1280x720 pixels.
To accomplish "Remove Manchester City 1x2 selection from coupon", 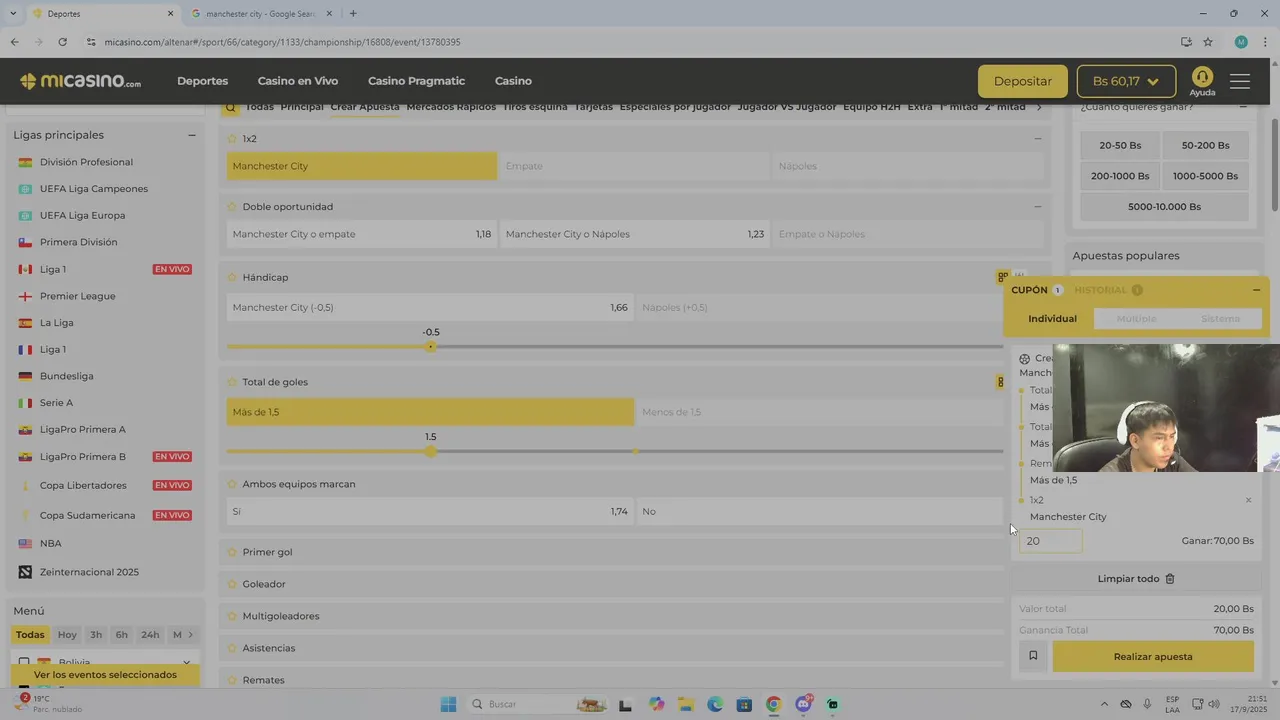I will [x=1248, y=500].
